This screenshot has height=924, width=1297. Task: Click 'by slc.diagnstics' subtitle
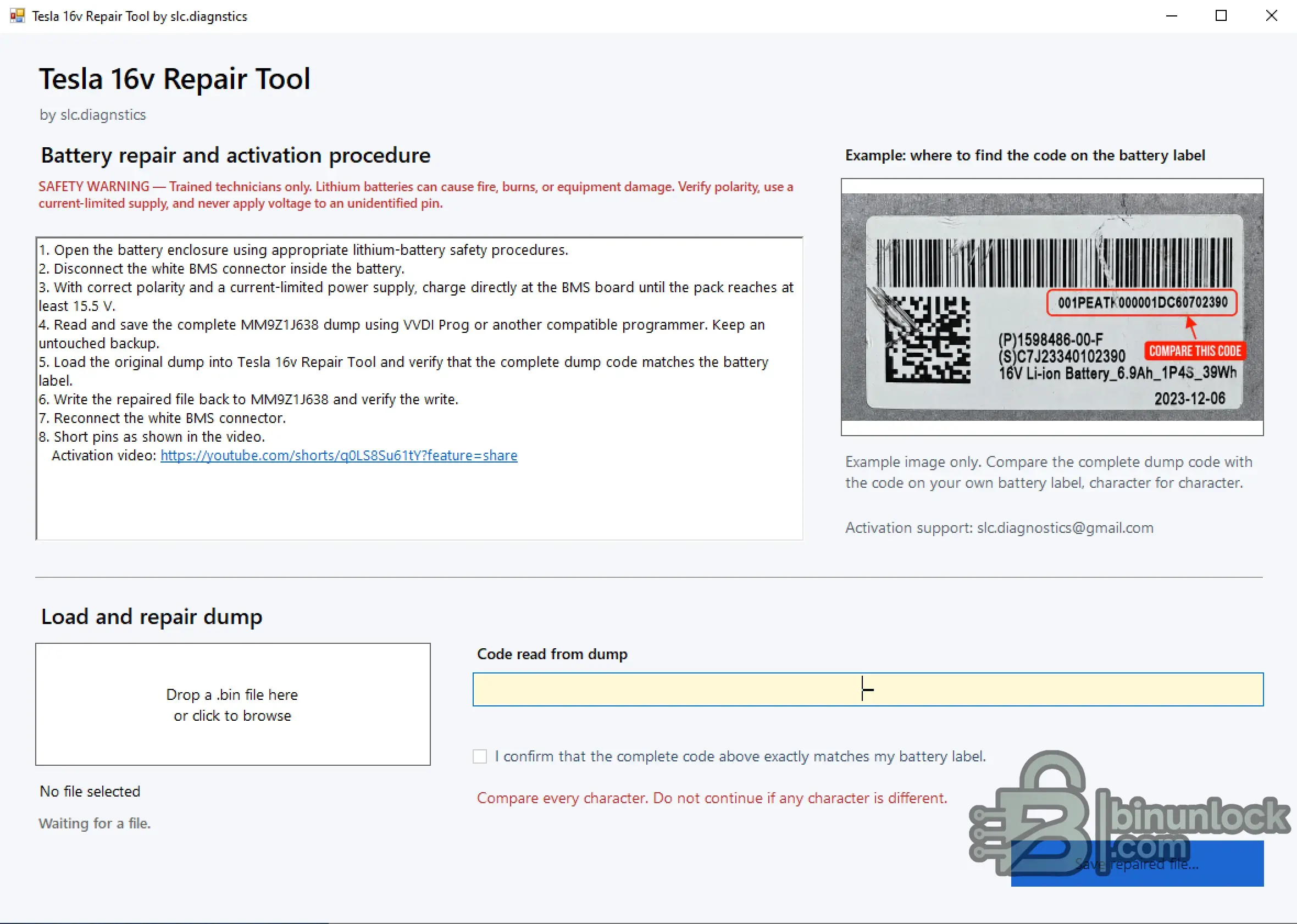pyautogui.click(x=93, y=115)
